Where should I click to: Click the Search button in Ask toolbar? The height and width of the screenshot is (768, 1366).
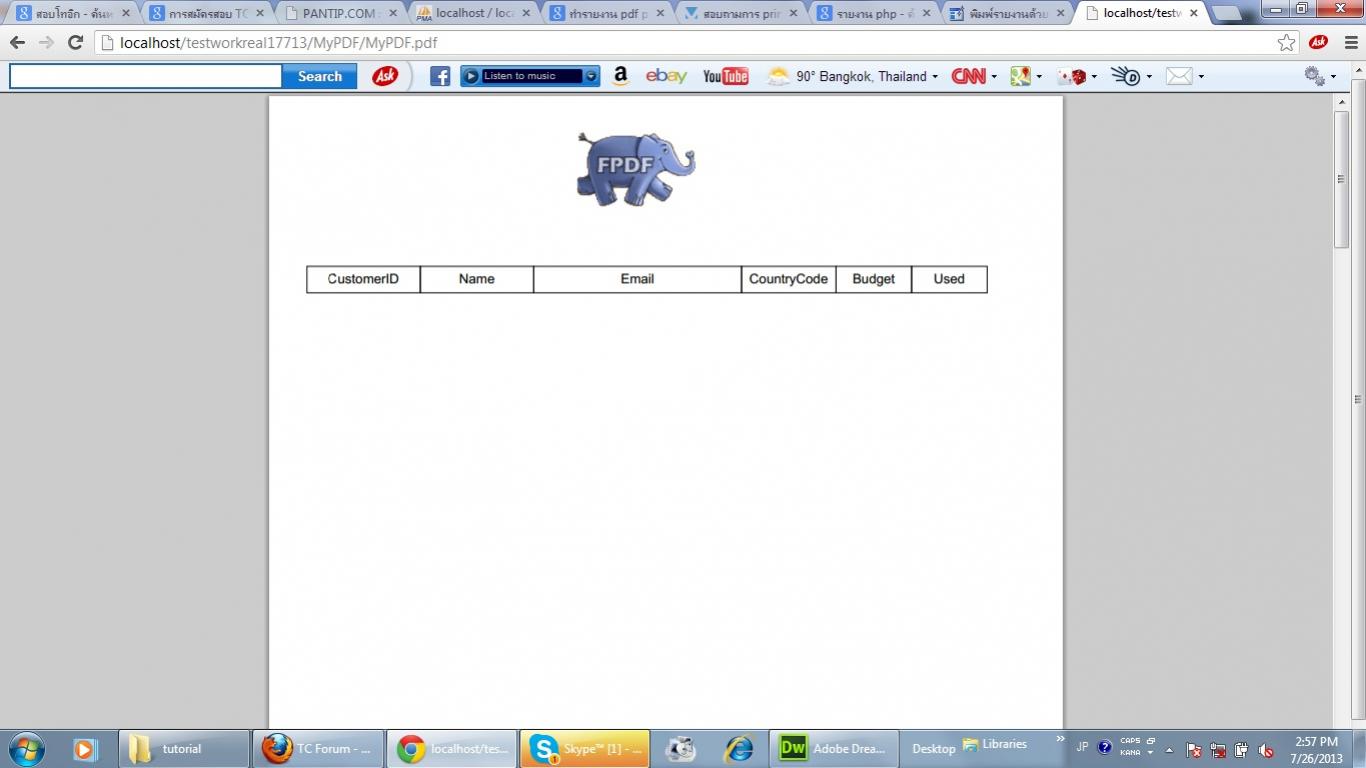pyautogui.click(x=319, y=76)
